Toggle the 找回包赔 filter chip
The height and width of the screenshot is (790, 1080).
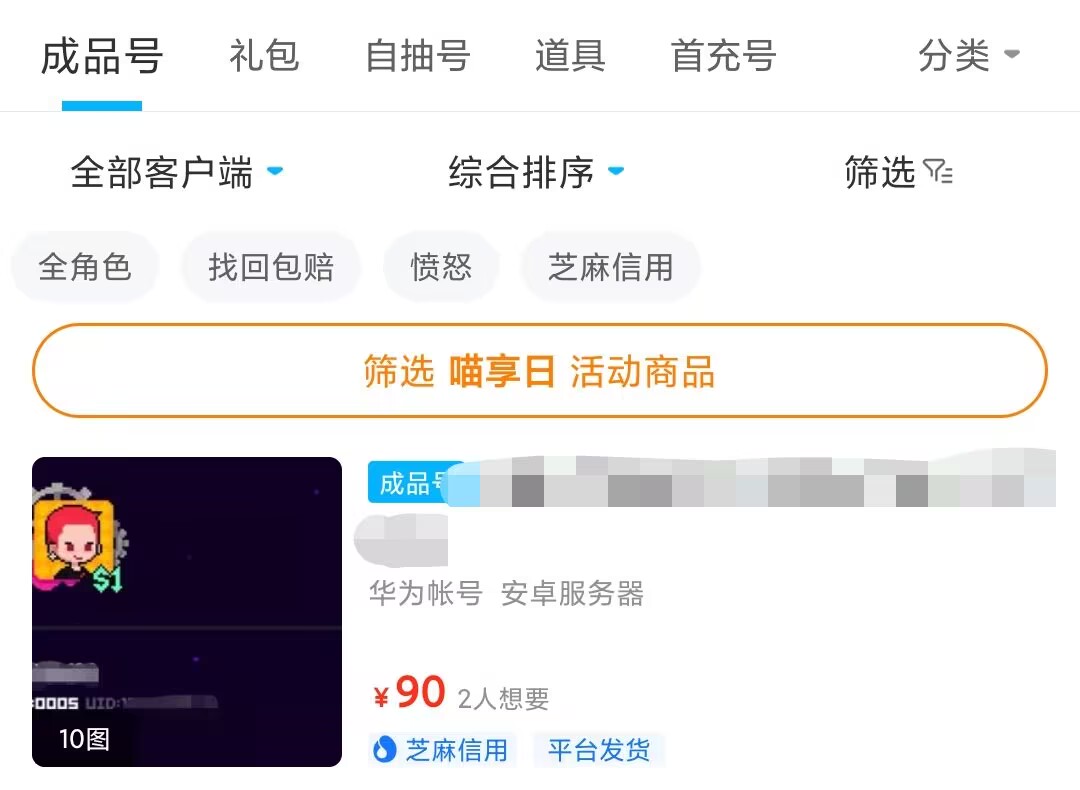[271, 268]
